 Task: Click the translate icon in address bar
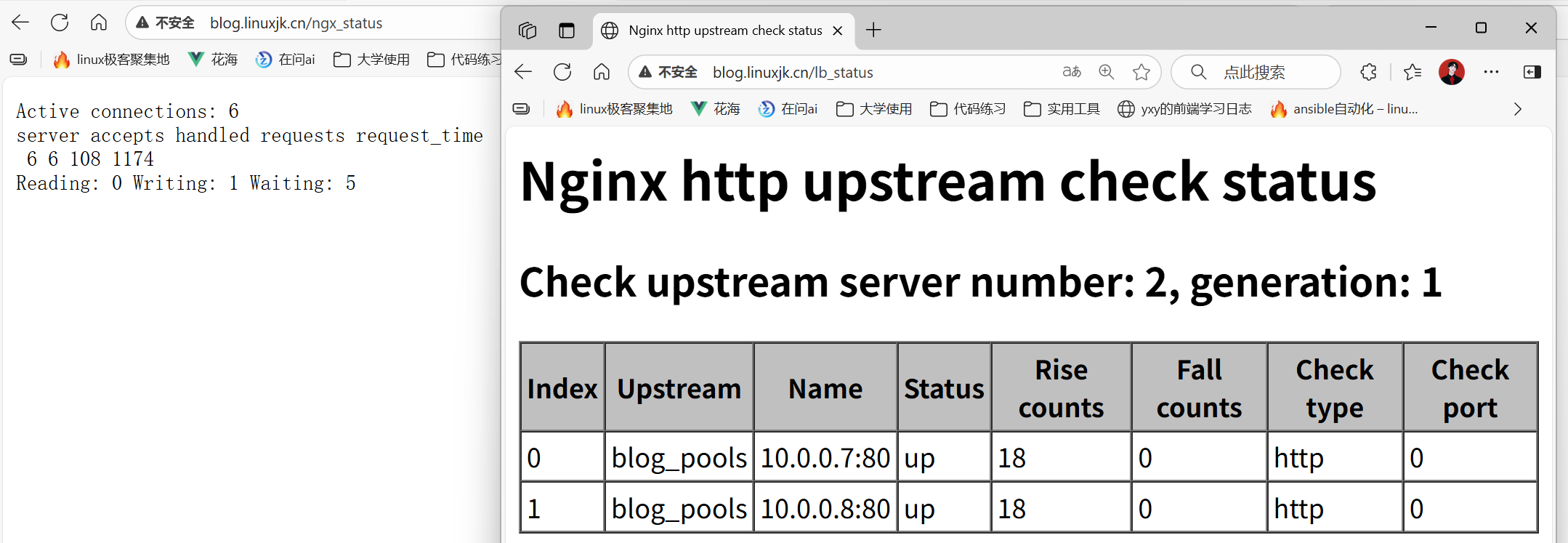point(1072,72)
